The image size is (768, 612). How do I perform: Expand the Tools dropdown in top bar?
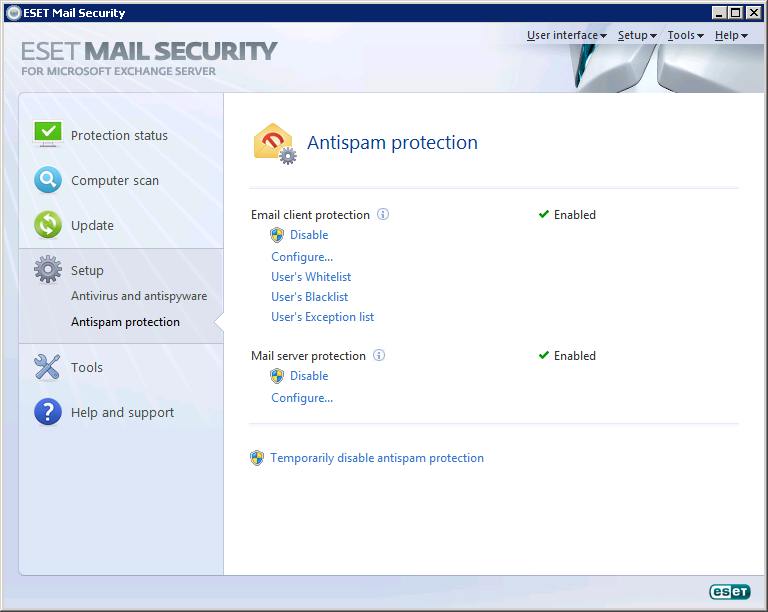685,35
